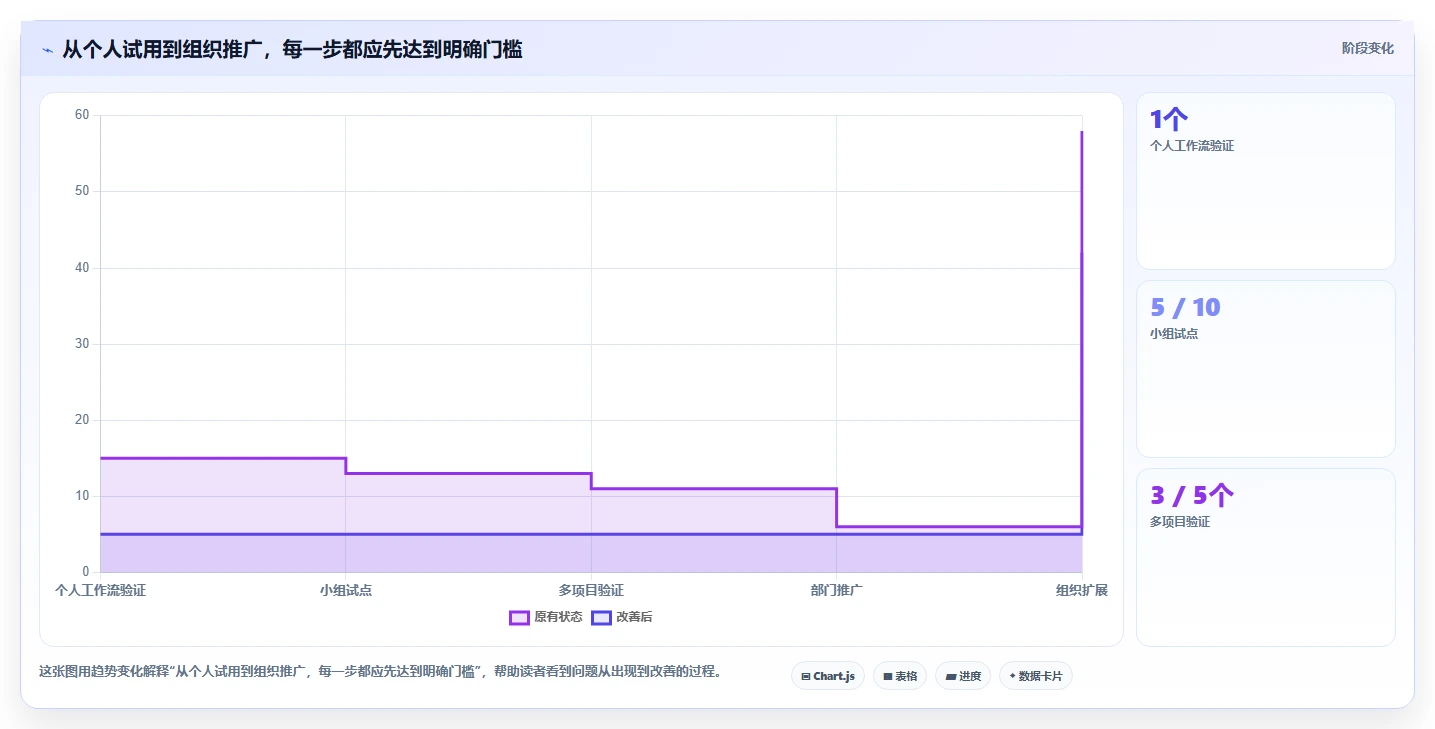1435x729 pixels.
Task: Select the 5 / 10 小组试点 card
Action: (1265, 369)
